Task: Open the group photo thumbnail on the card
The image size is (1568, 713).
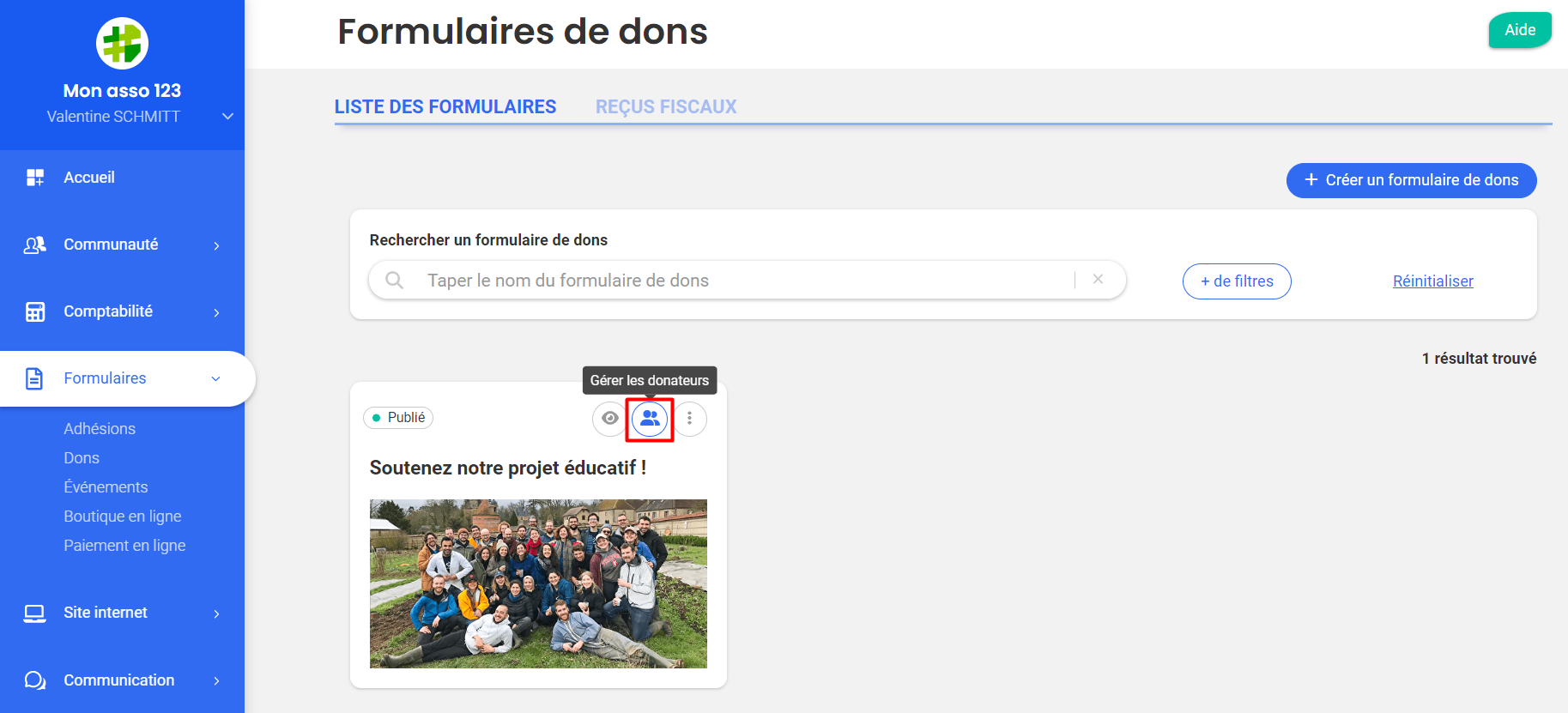Action: pos(538,583)
